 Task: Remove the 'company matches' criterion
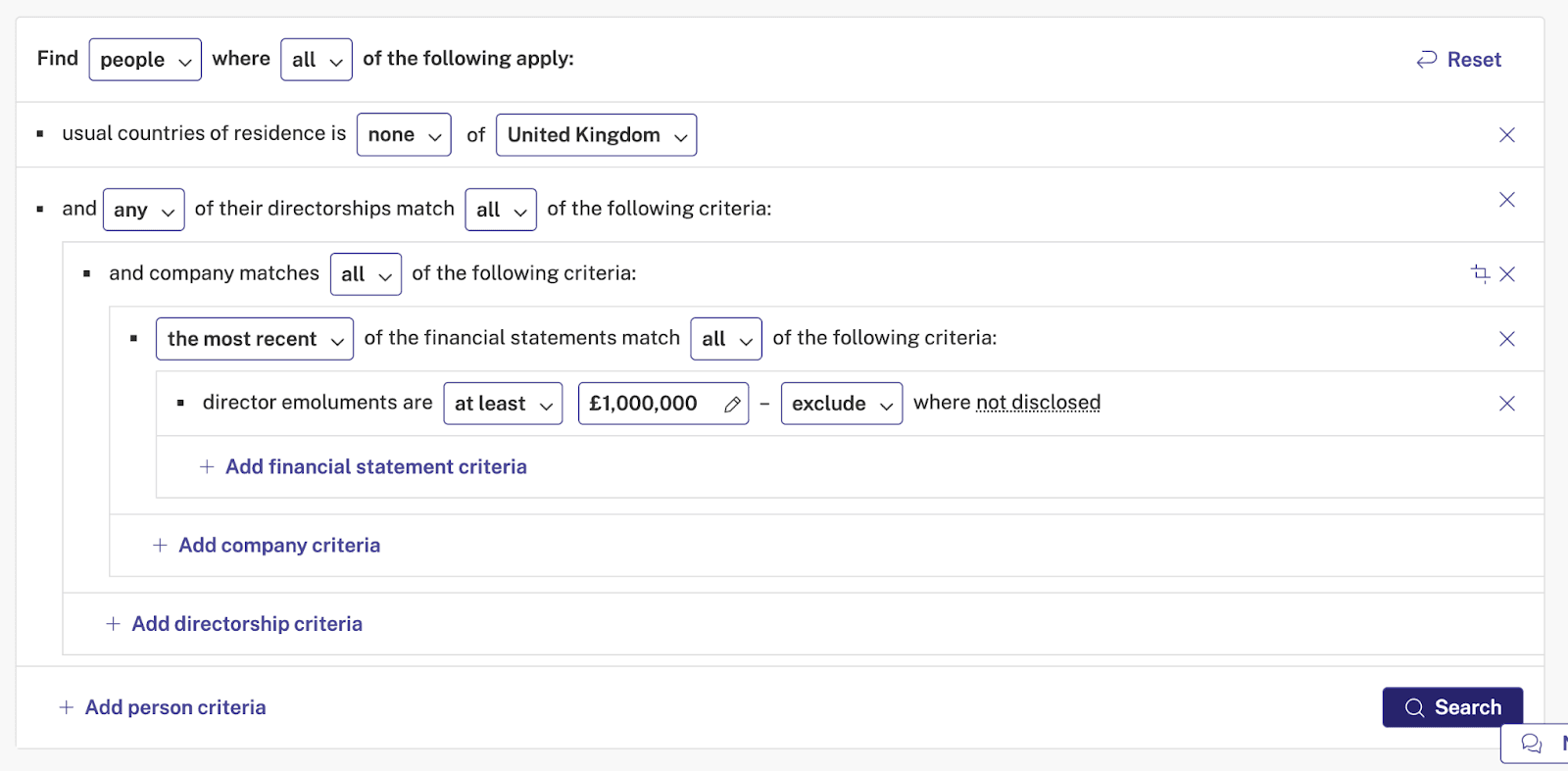pos(1507,274)
